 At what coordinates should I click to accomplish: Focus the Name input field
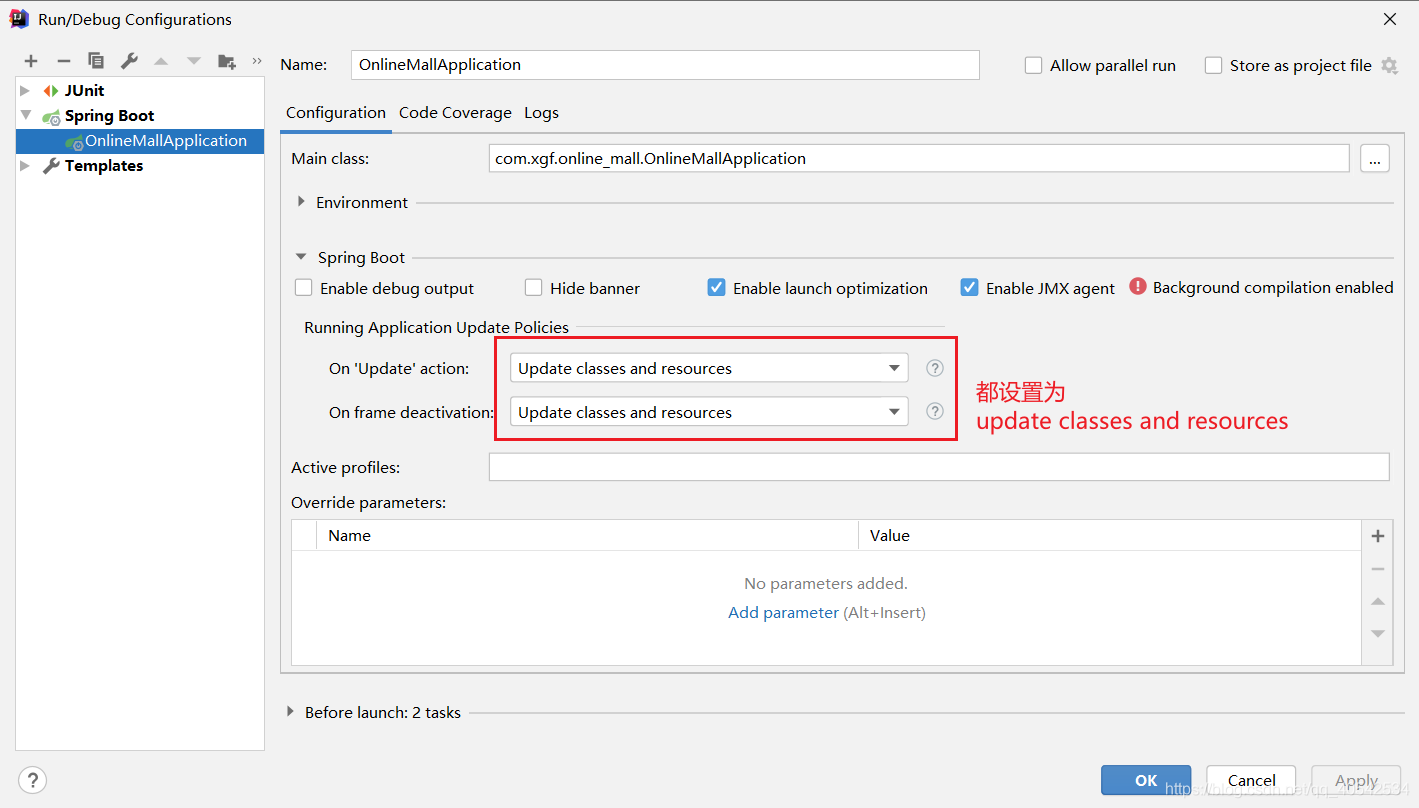click(665, 65)
